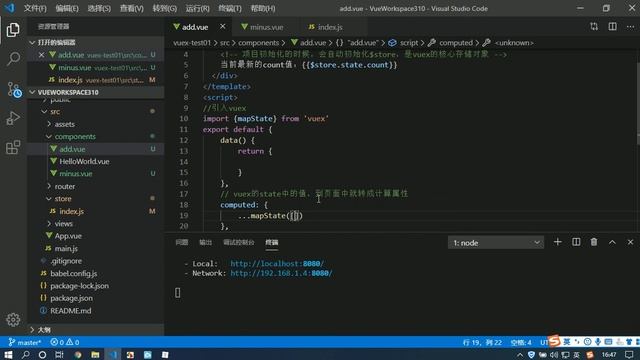Switch to the index.js tab

(330, 27)
